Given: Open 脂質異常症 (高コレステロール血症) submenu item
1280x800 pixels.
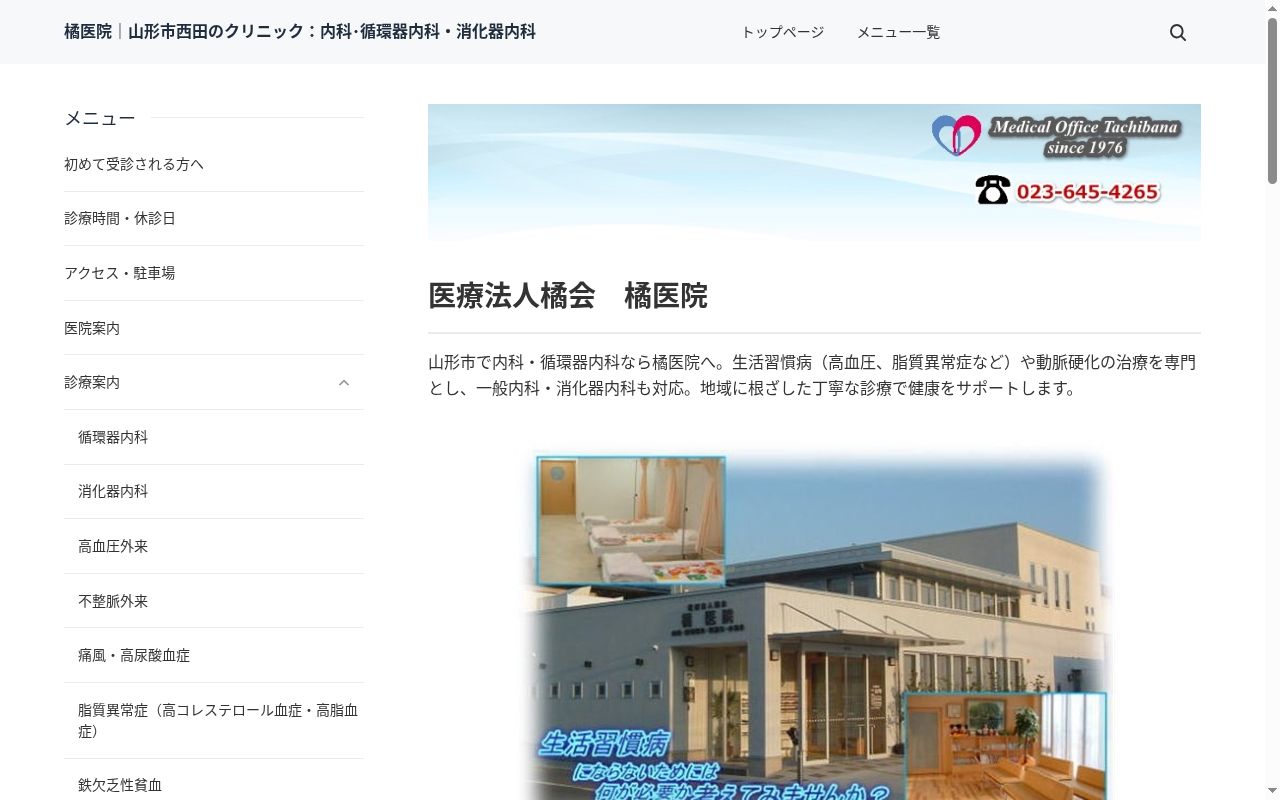Looking at the screenshot, I should click(x=218, y=720).
